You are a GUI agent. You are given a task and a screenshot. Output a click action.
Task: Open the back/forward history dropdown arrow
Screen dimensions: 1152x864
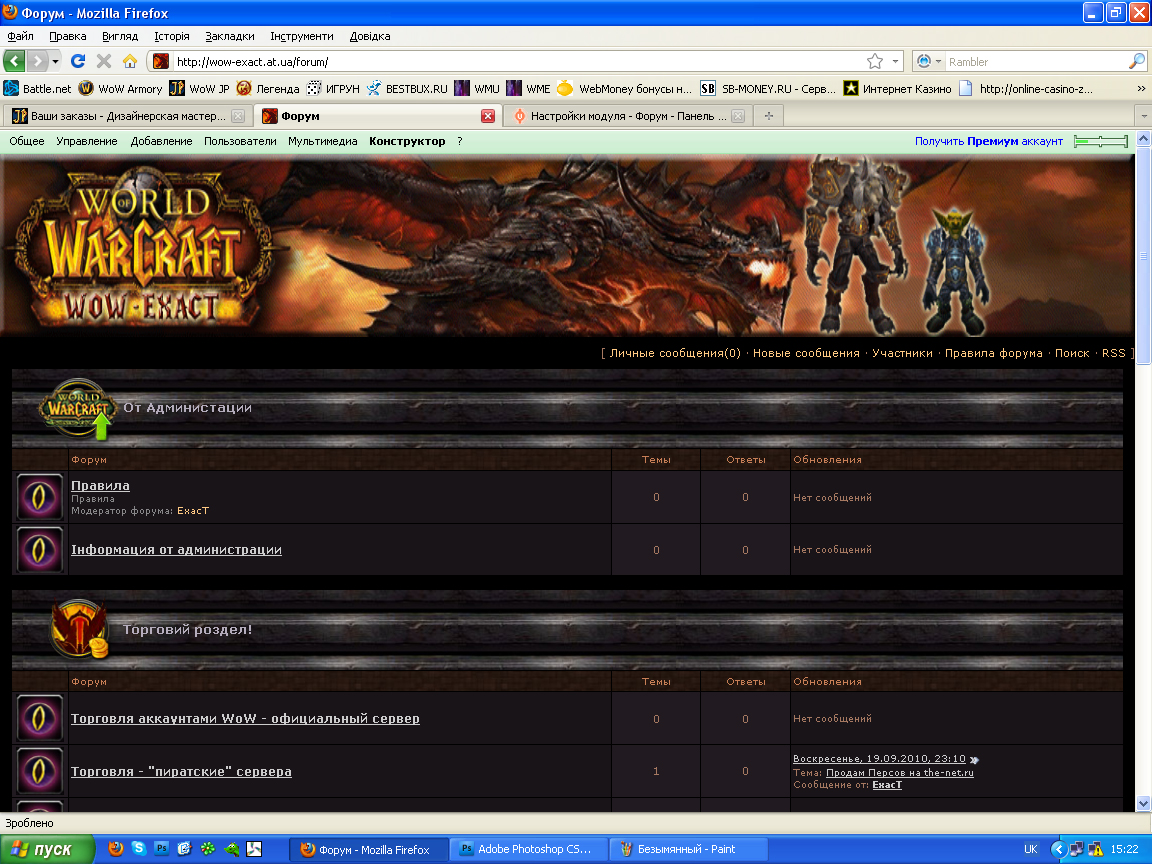[x=55, y=61]
